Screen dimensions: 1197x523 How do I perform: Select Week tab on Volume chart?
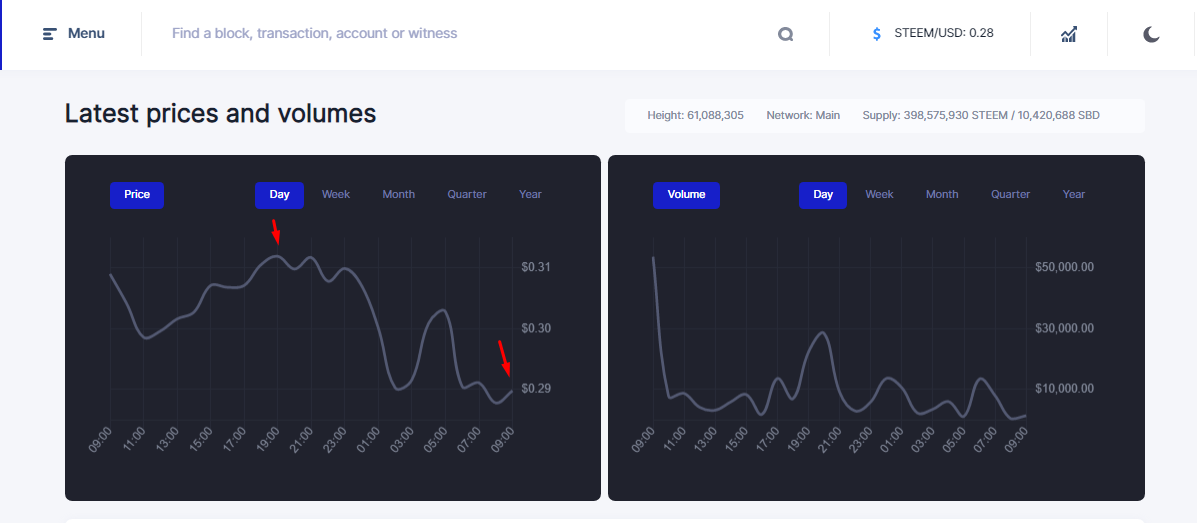click(x=879, y=195)
